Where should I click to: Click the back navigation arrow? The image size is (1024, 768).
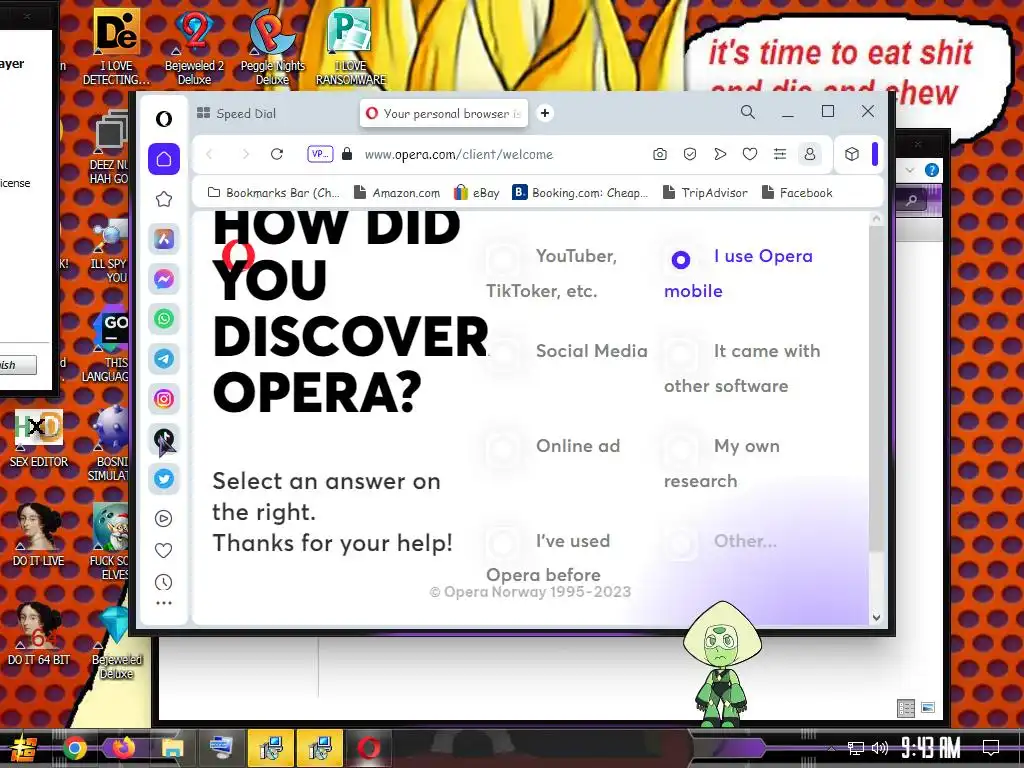pos(210,154)
